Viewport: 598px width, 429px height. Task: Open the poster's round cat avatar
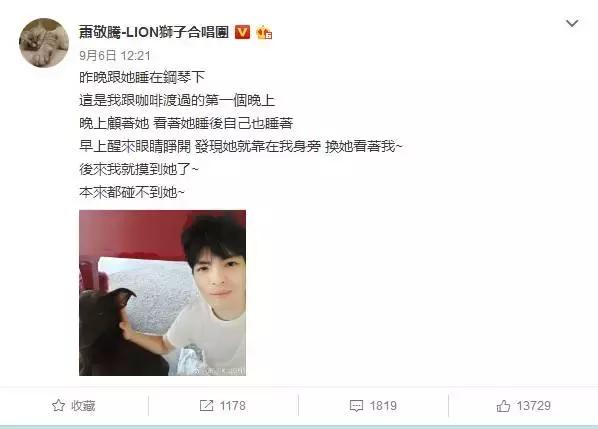(x=44, y=43)
